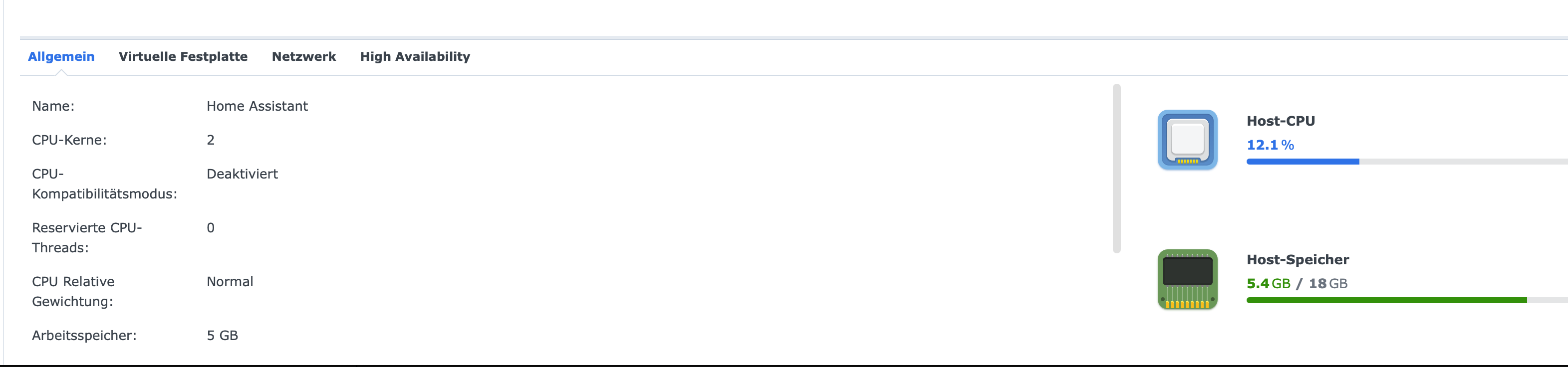Select the Allgemein tab
The height and width of the screenshot is (367, 1568).
pyautogui.click(x=61, y=57)
